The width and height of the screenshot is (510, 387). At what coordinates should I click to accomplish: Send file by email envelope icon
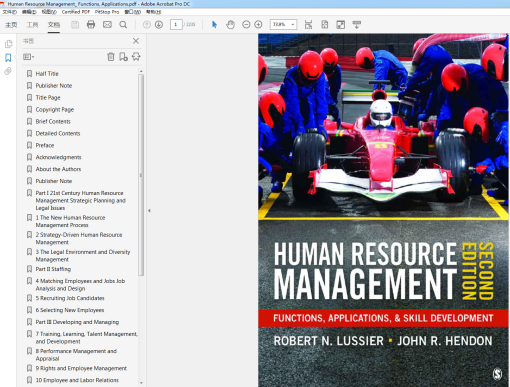tap(107, 25)
